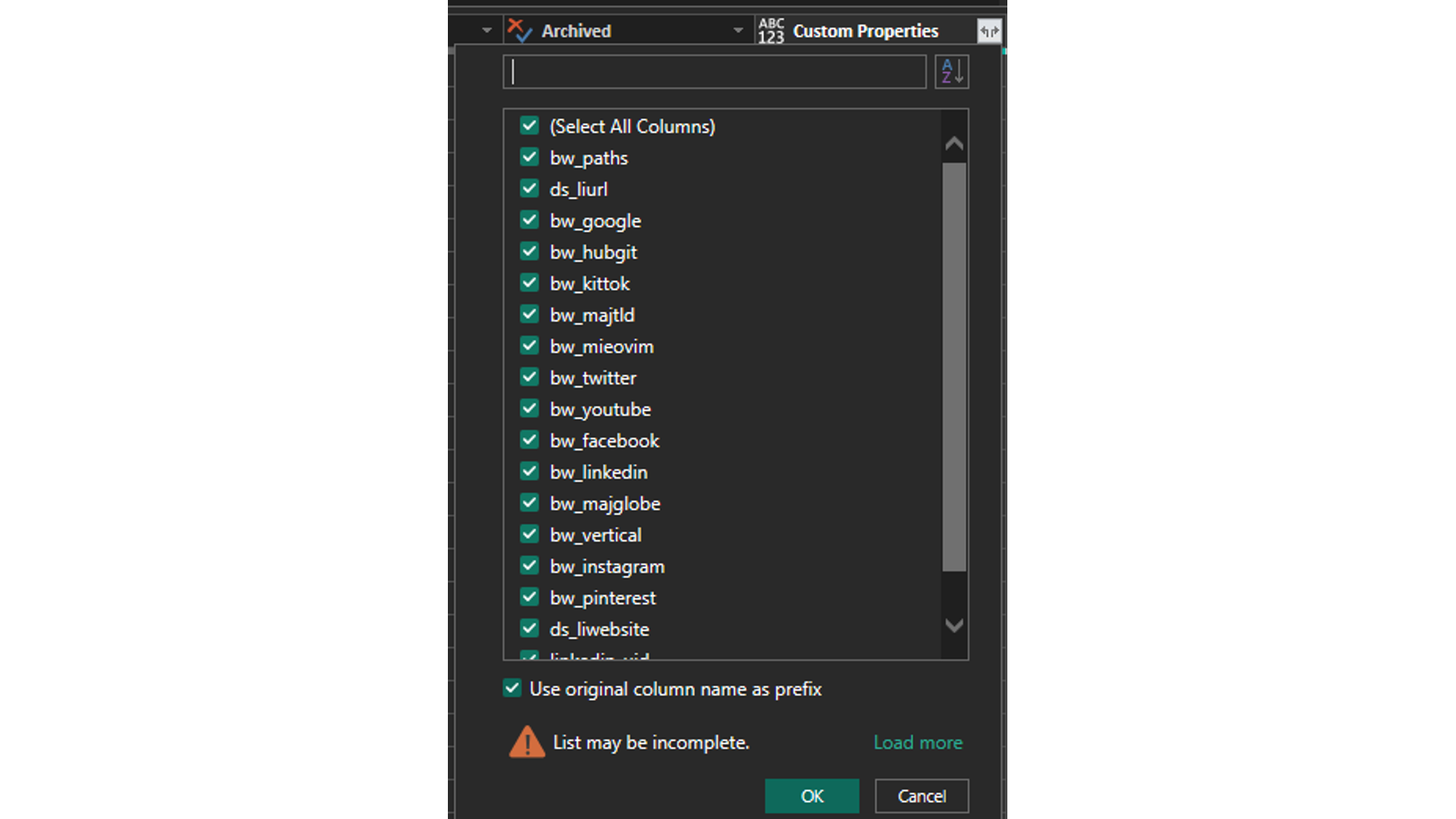Screen dimensions: 1456x819
Task: Disable Use original column name as prefix
Action: click(512, 688)
